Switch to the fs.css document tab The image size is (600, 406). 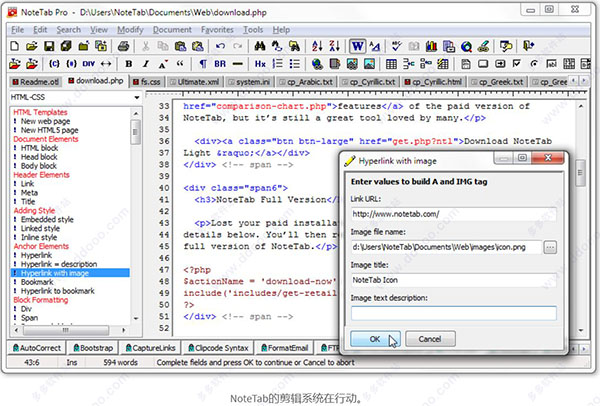coord(147,82)
